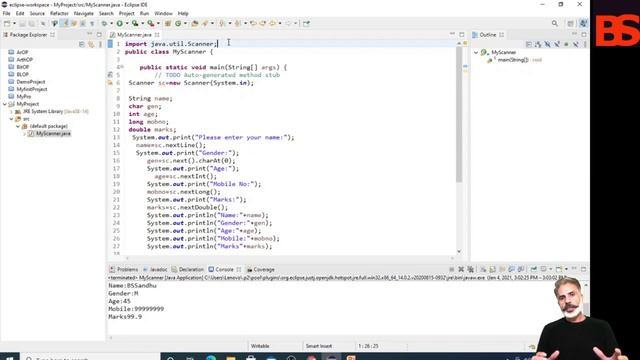Image resolution: width=640 pixels, height=360 pixels.
Task: Open the New Console View dropdown arrow
Action: click(567, 269)
